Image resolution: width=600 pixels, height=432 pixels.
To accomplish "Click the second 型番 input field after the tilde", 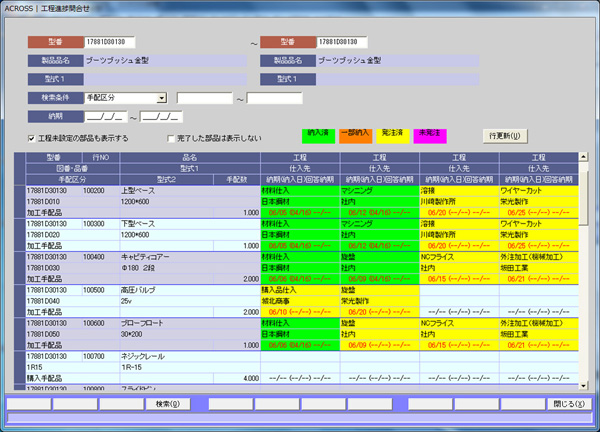I will click(342, 42).
